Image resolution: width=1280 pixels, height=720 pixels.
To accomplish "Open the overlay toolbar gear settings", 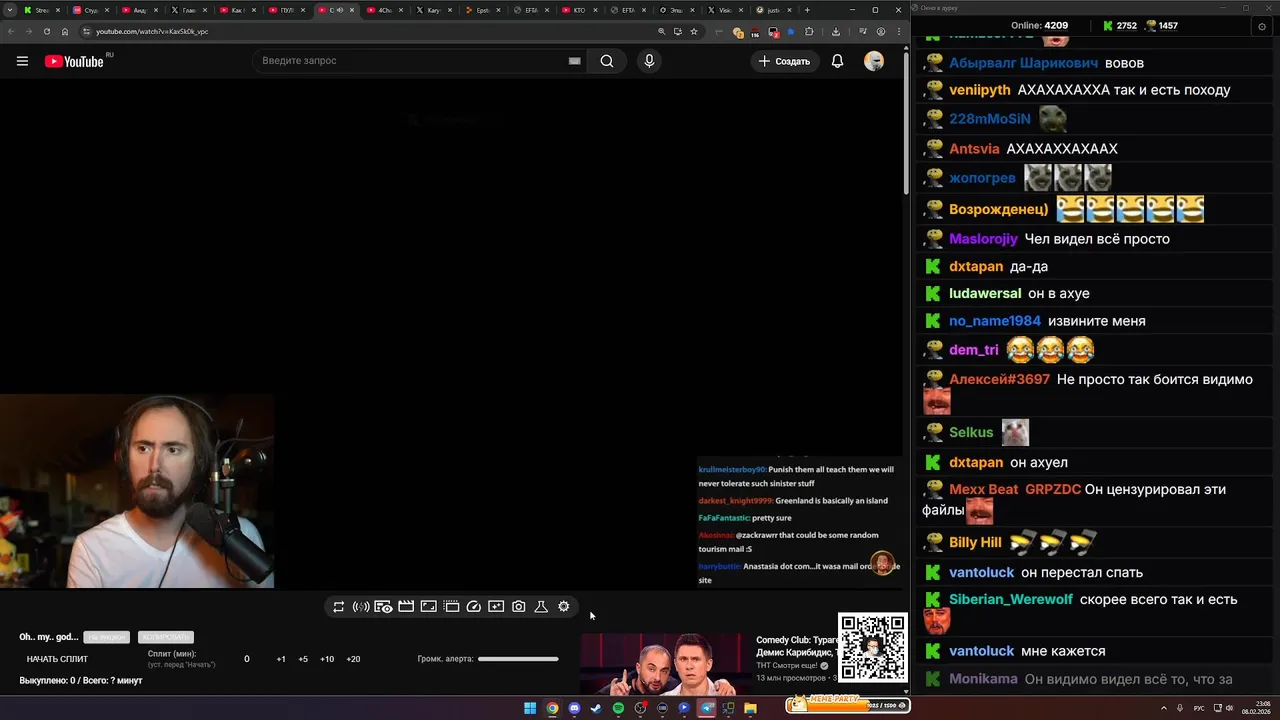I will tap(564, 607).
